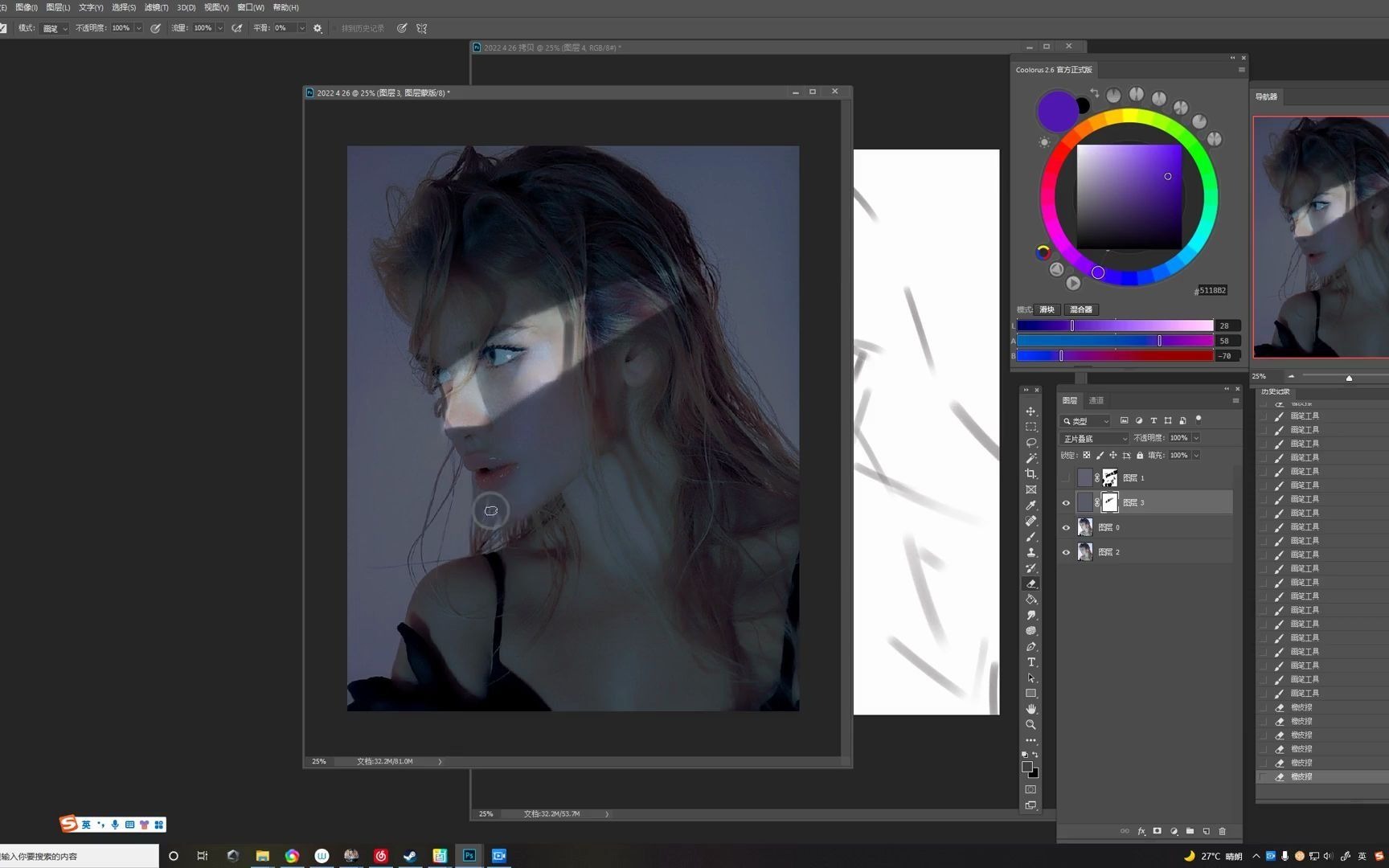Open layer opacity dropdown arrow
Screen dimensions: 1389x868
(1196, 438)
